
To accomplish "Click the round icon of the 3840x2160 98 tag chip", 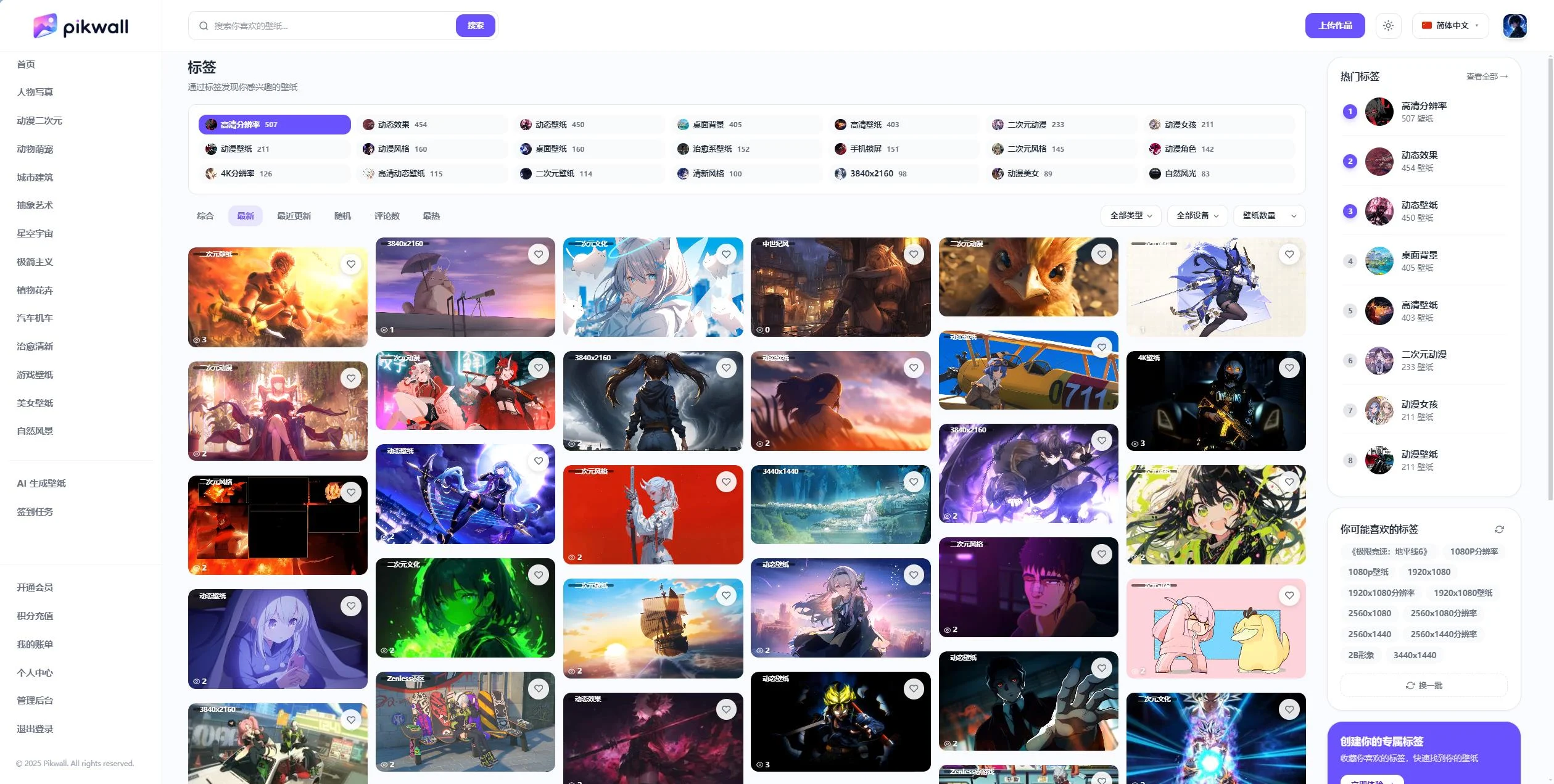I will pos(840,173).
